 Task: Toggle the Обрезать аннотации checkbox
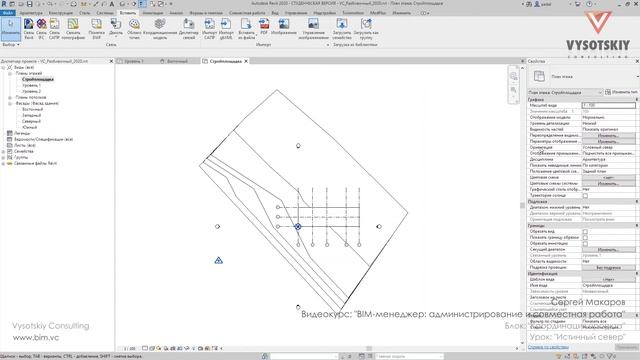point(585,244)
